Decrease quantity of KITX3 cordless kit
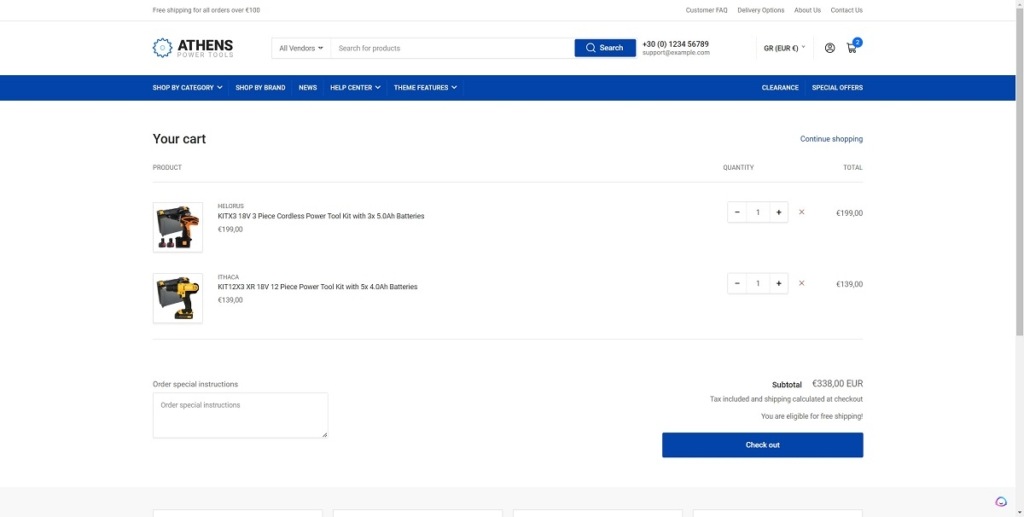Viewport: 1024px width, 517px height. [x=737, y=212]
